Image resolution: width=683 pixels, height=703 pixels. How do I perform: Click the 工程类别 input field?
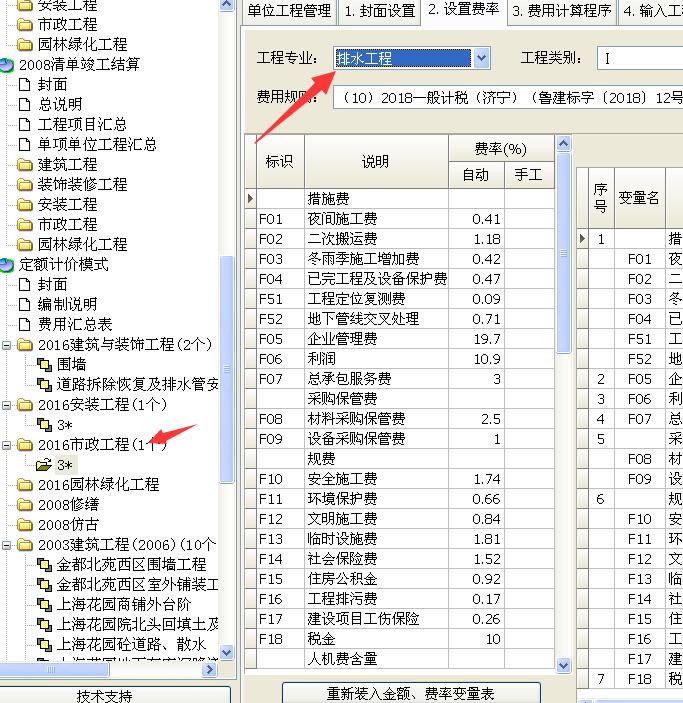click(640, 58)
